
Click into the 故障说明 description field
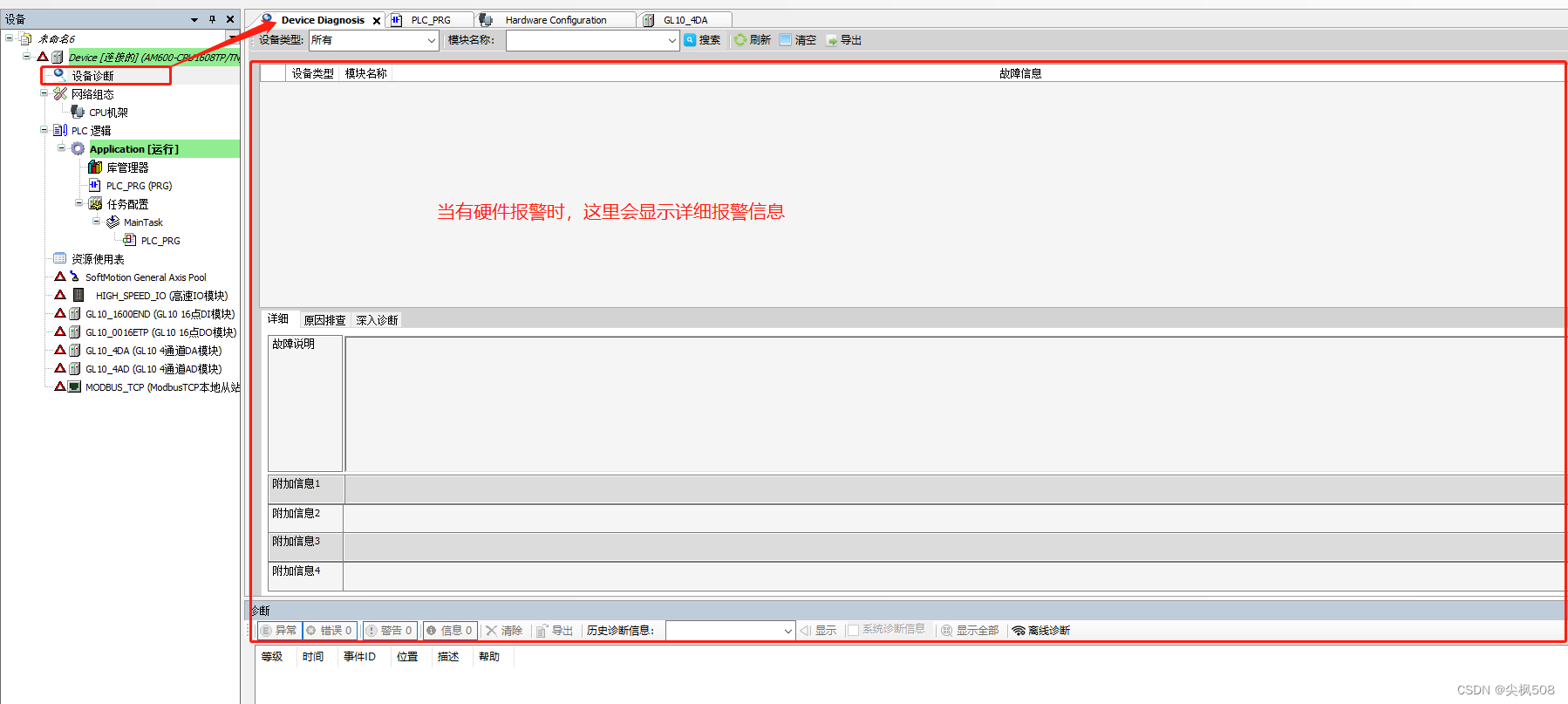pyautogui.click(x=955, y=404)
